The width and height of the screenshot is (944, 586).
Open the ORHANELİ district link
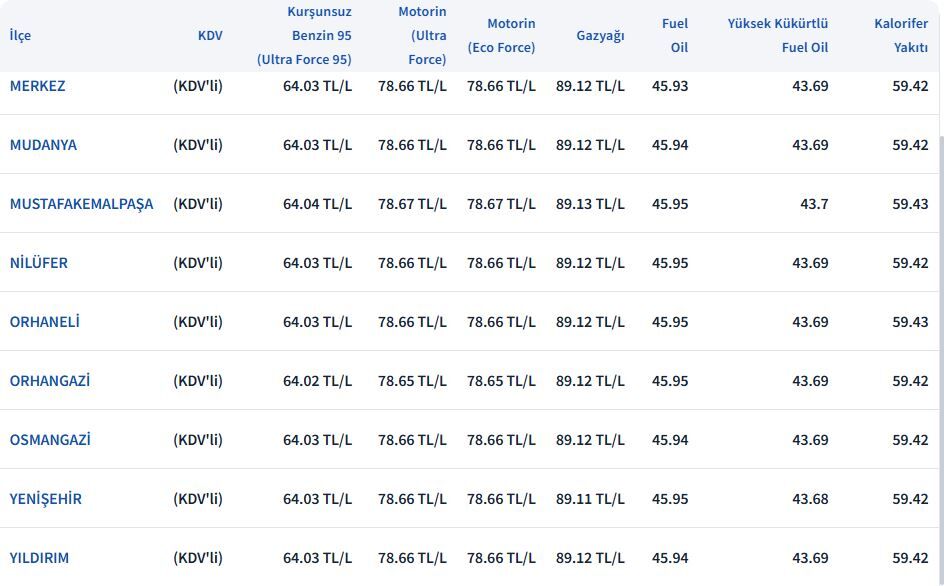pyautogui.click(x=44, y=322)
